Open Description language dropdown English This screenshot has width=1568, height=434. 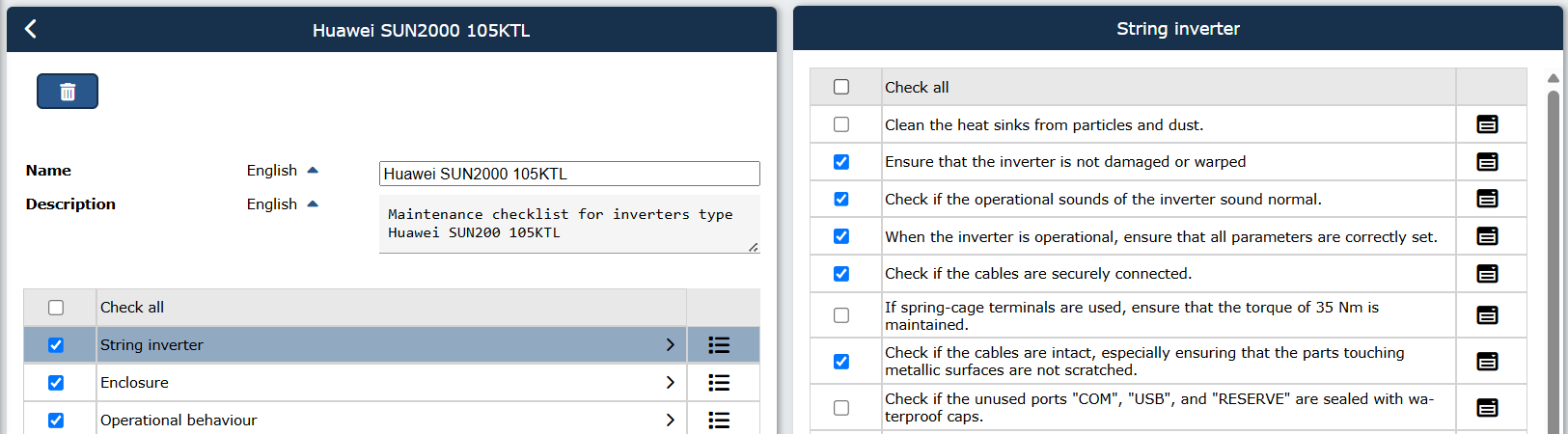(282, 204)
